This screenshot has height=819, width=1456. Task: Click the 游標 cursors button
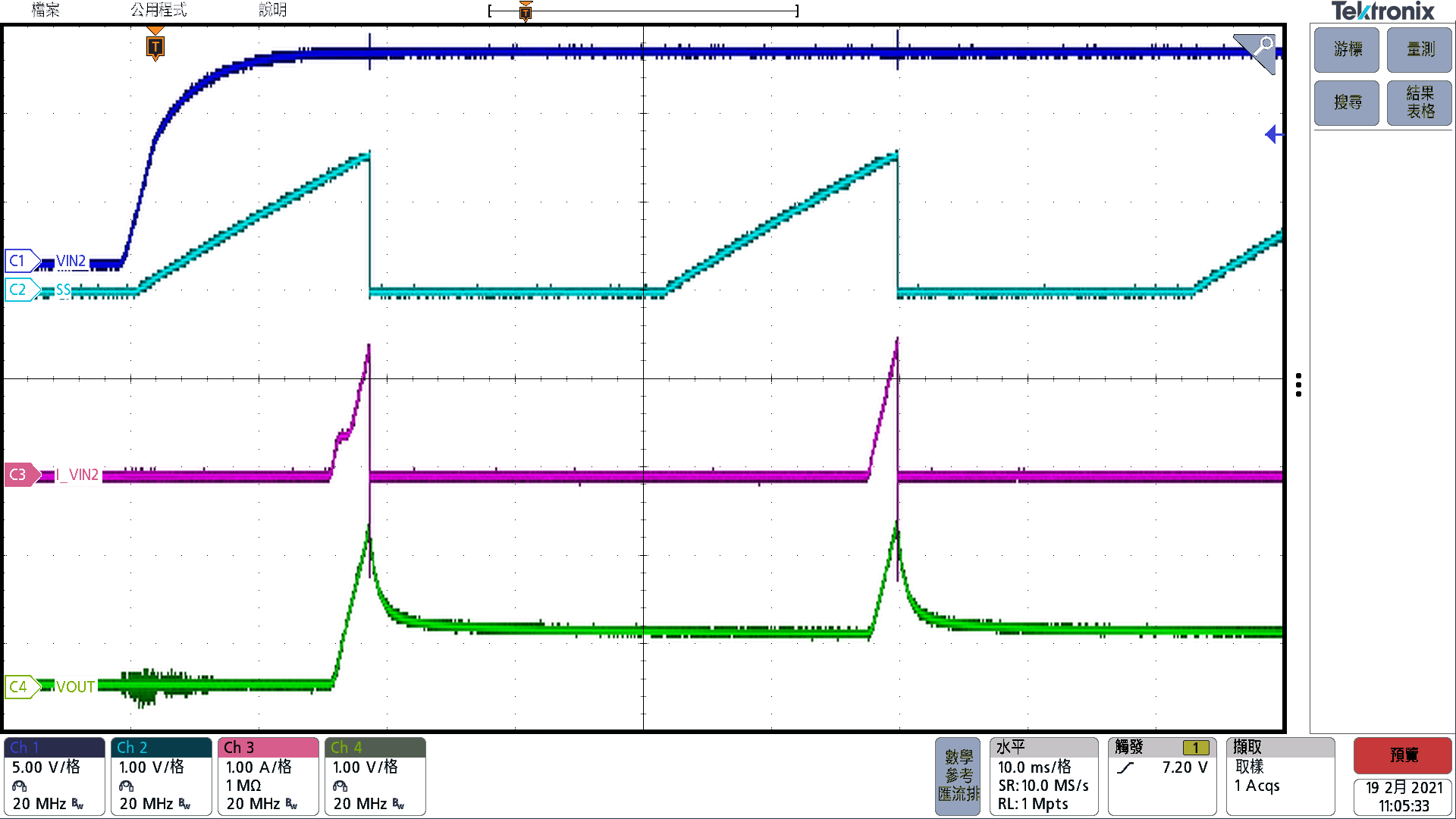(1347, 50)
